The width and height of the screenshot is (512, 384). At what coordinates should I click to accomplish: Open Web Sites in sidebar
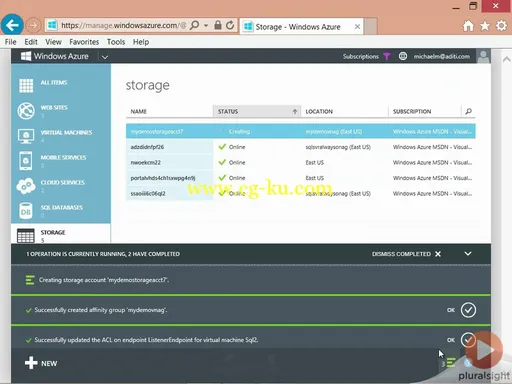(x=61, y=110)
